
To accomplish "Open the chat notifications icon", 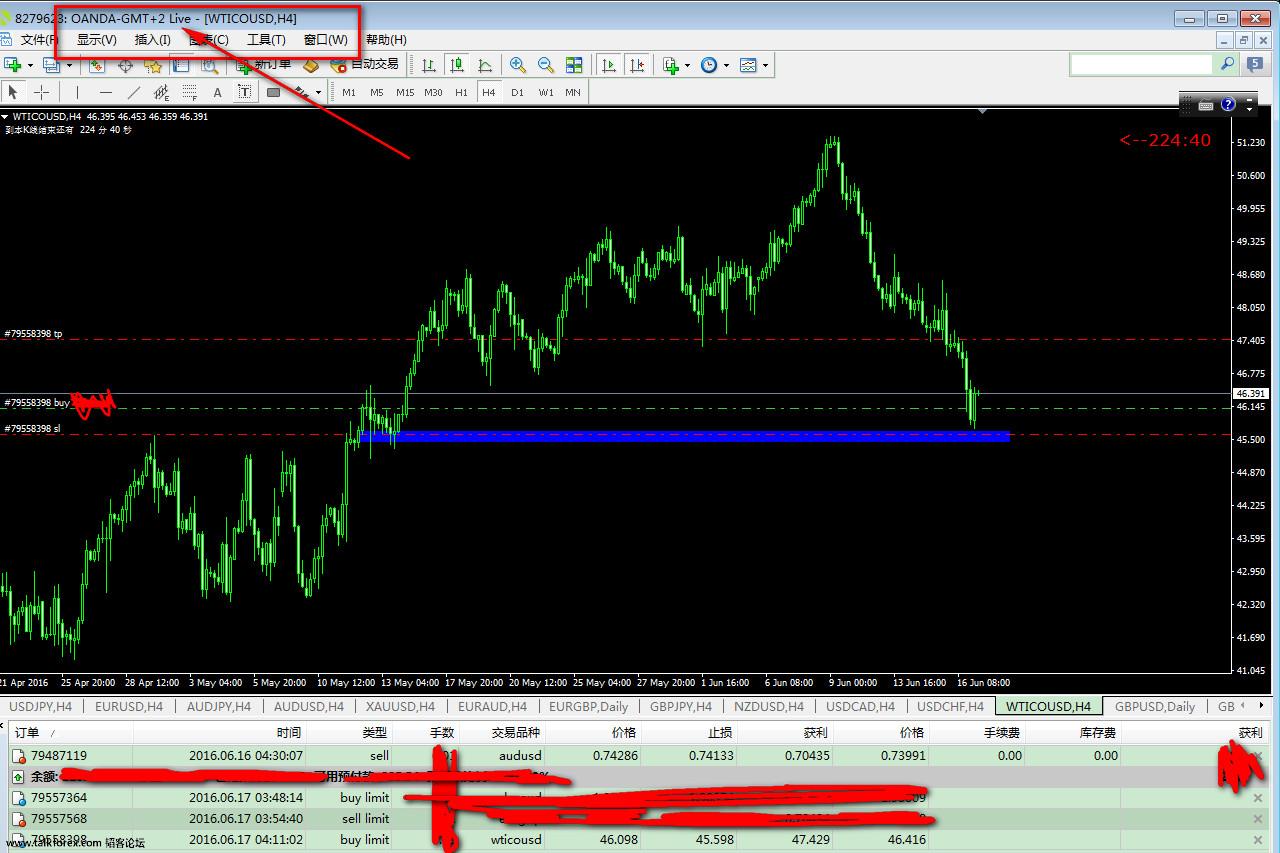I will coord(1256,64).
